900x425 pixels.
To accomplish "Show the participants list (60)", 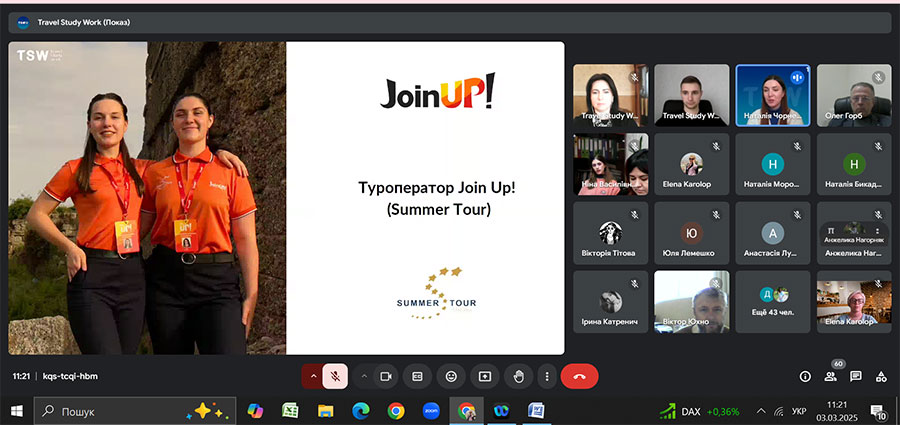I will [831, 377].
